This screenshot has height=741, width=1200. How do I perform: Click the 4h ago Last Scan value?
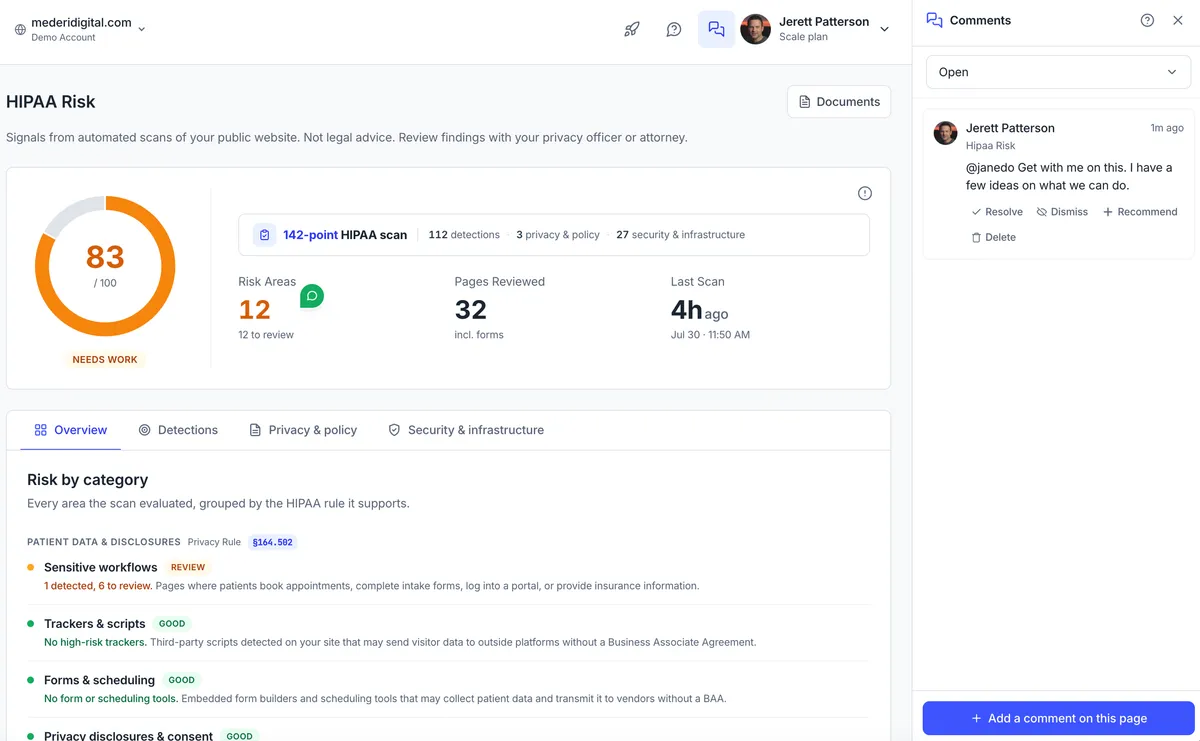(x=699, y=311)
